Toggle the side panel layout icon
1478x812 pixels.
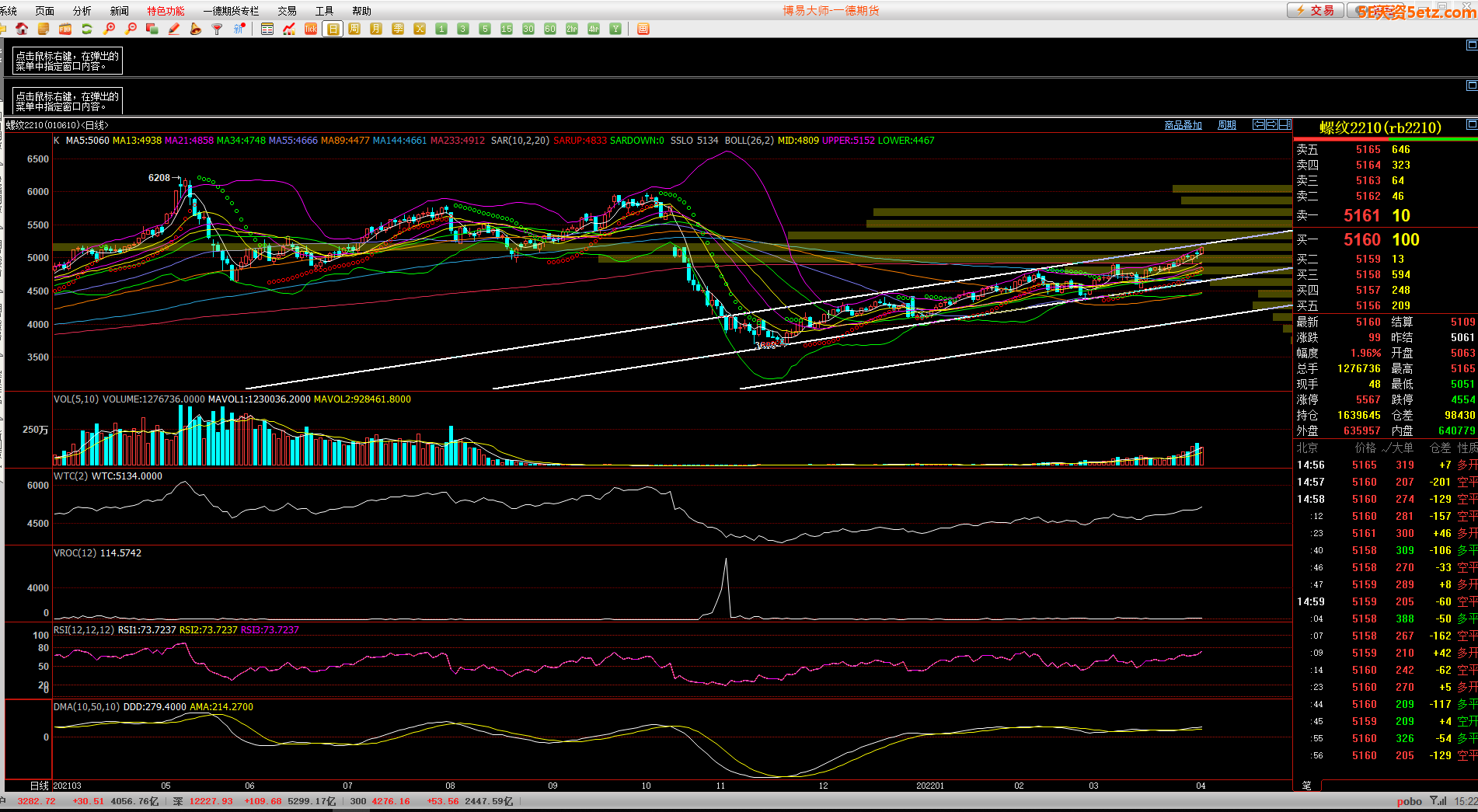[1285, 124]
